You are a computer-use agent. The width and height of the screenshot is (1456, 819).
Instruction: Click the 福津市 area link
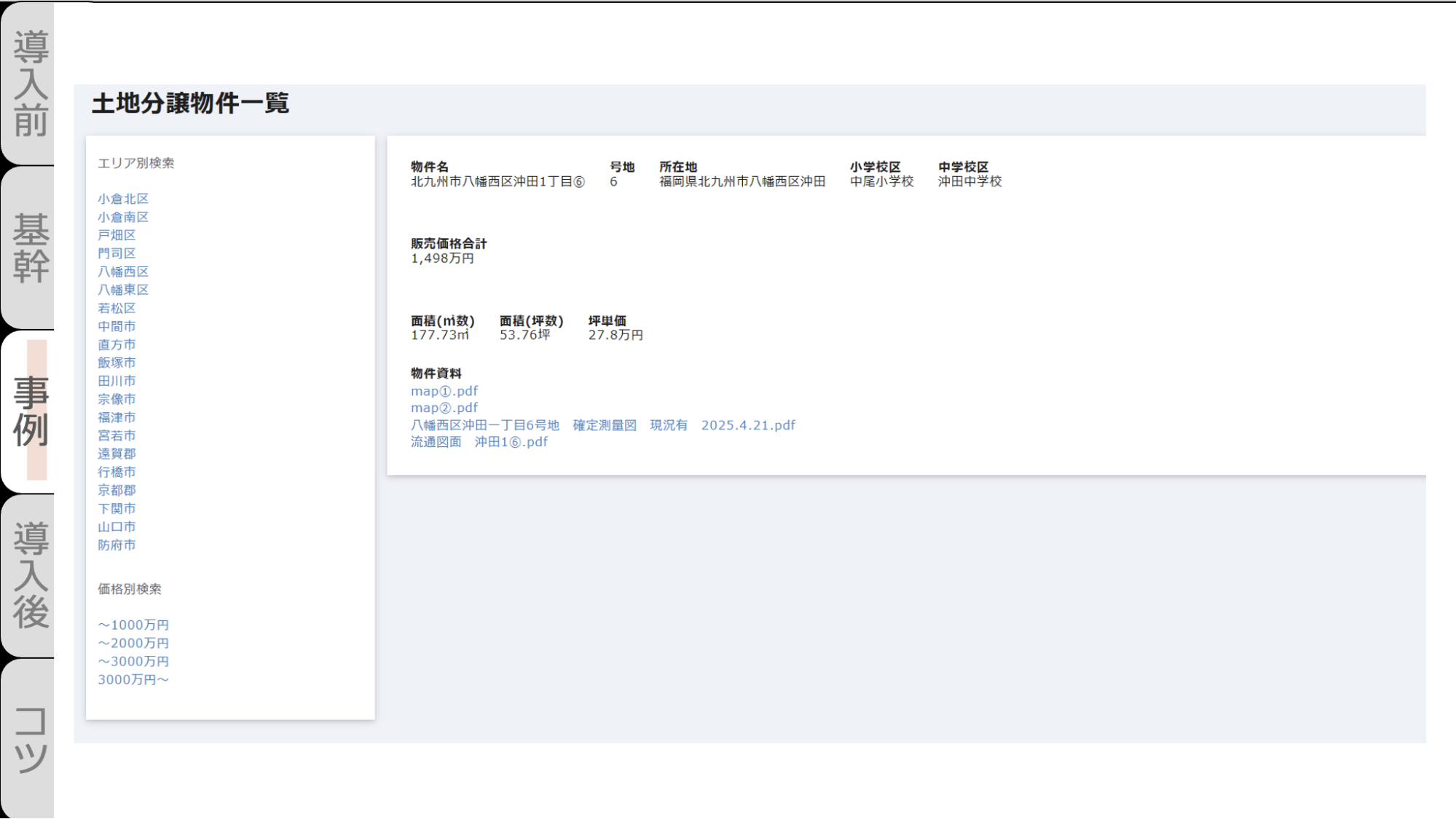click(117, 417)
